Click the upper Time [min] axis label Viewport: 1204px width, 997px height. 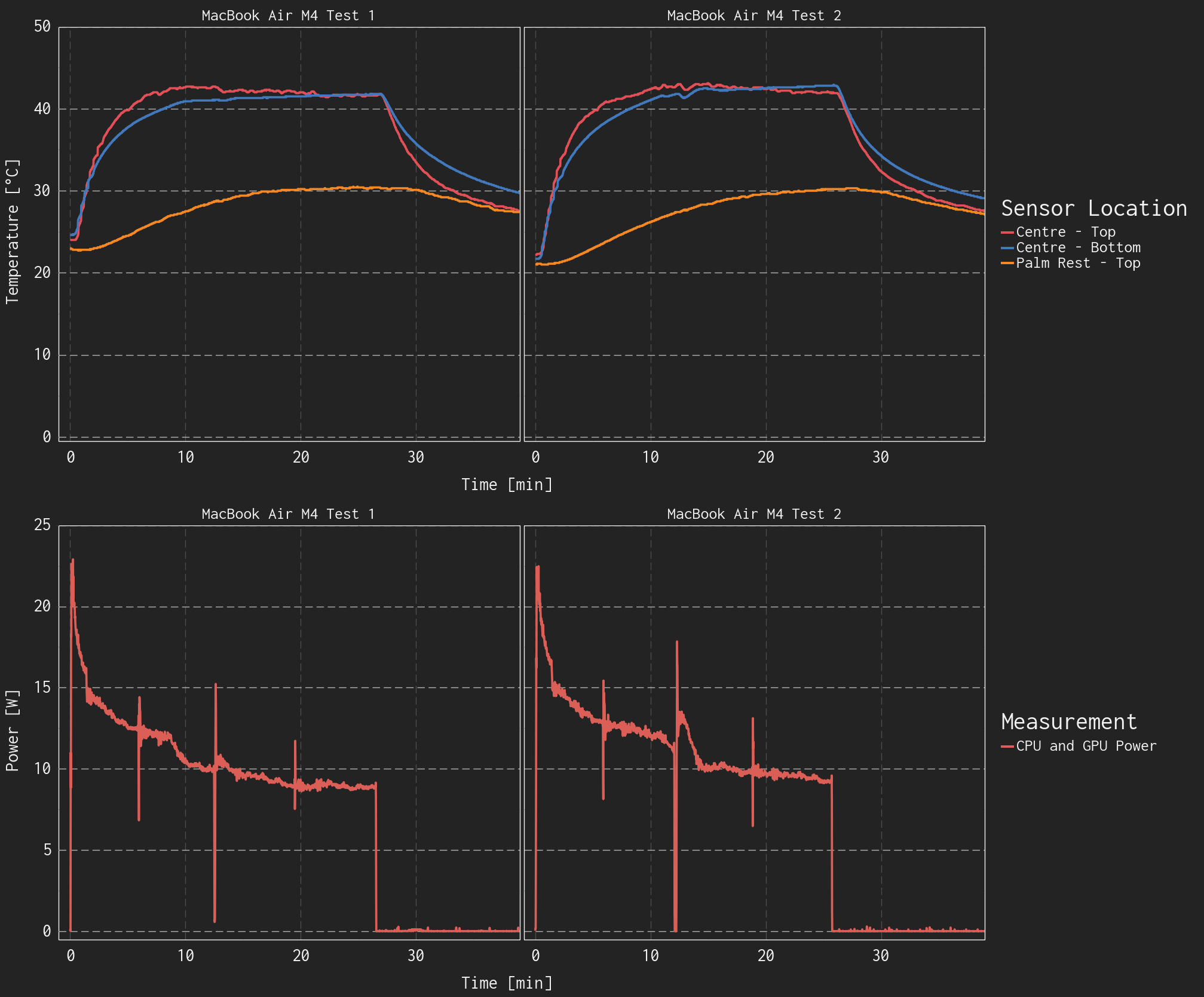pos(507,484)
